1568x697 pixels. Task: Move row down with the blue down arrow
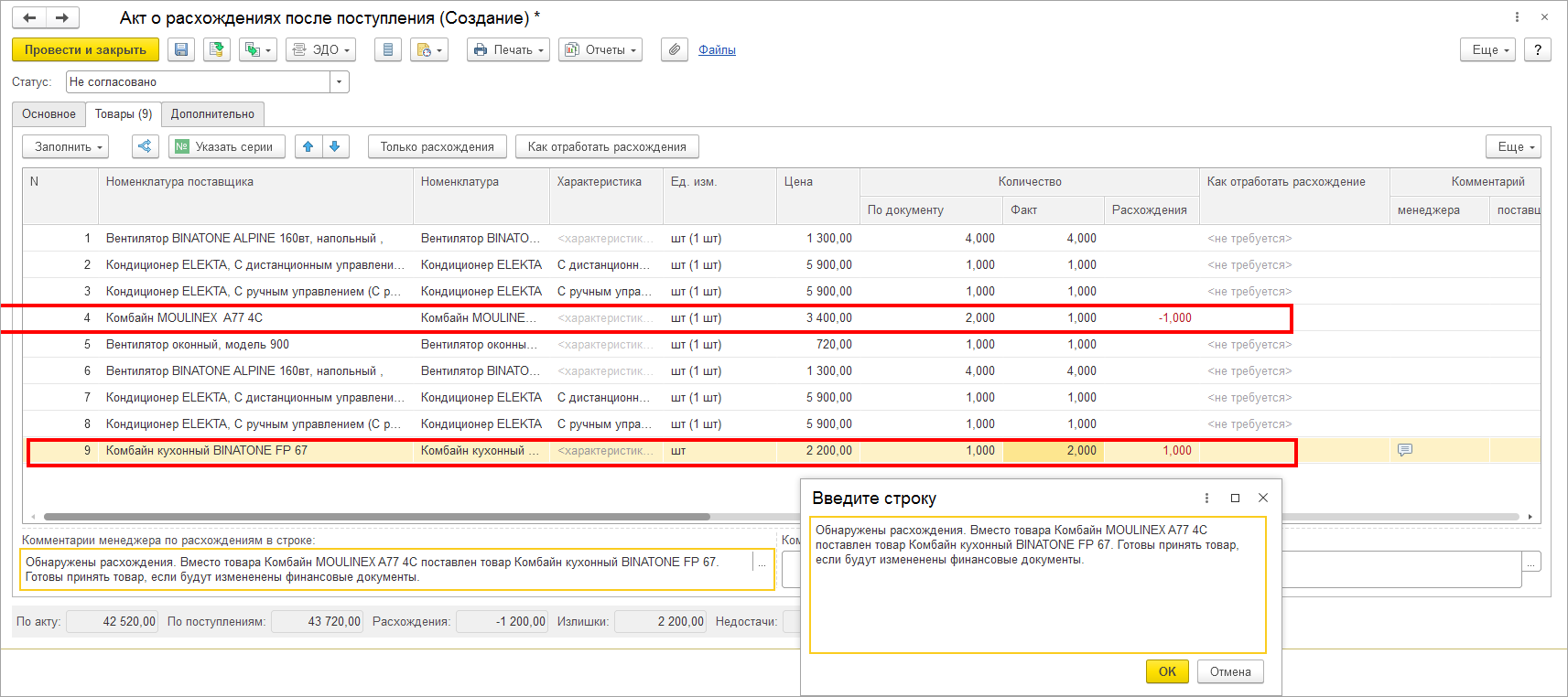coord(335,146)
